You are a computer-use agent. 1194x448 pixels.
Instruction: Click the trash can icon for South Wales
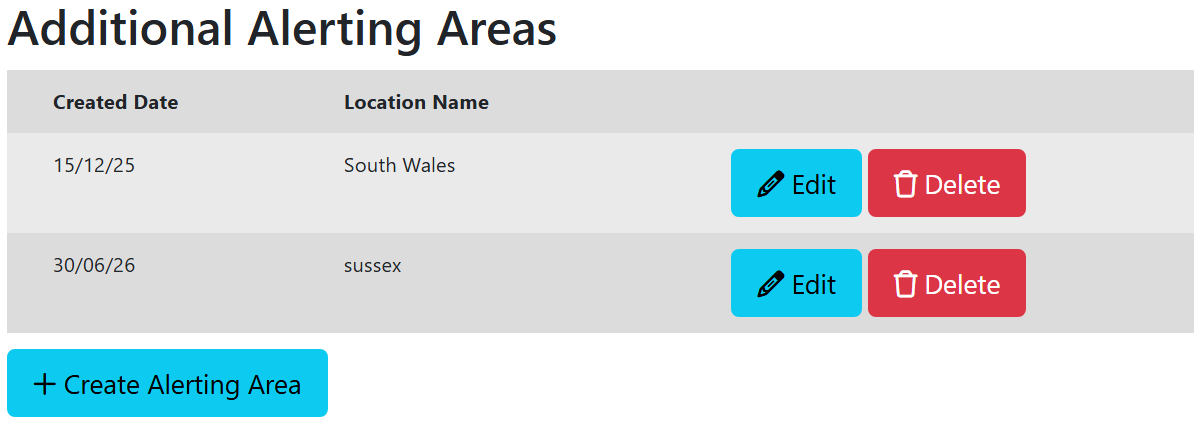[x=905, y=184]
